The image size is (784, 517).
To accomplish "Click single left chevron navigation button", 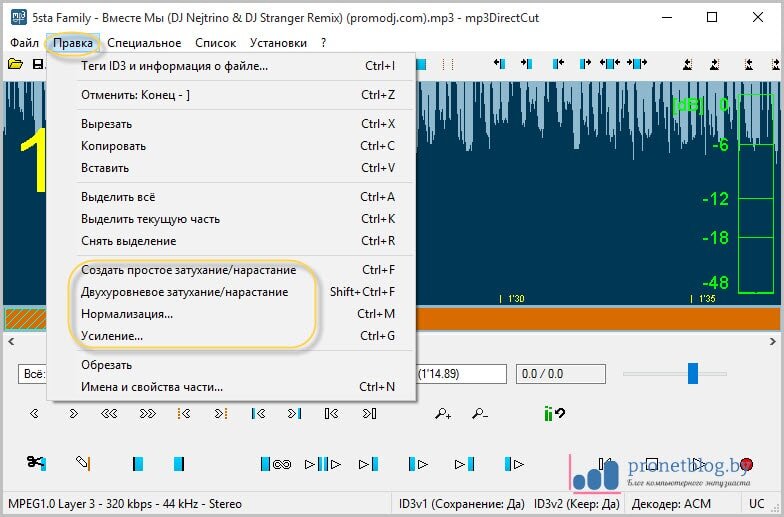I will tap(34, 414).
